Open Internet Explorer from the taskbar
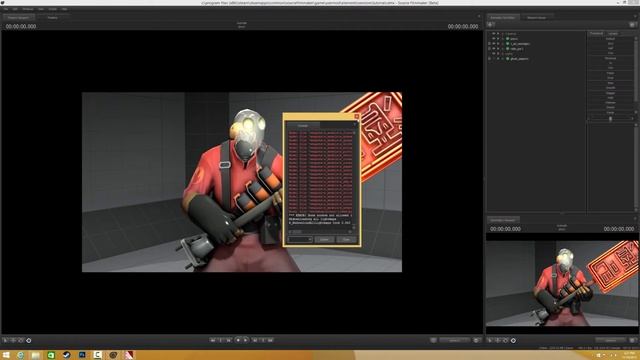The height and width of the screenshot is (360, 640). click(20, 355)
